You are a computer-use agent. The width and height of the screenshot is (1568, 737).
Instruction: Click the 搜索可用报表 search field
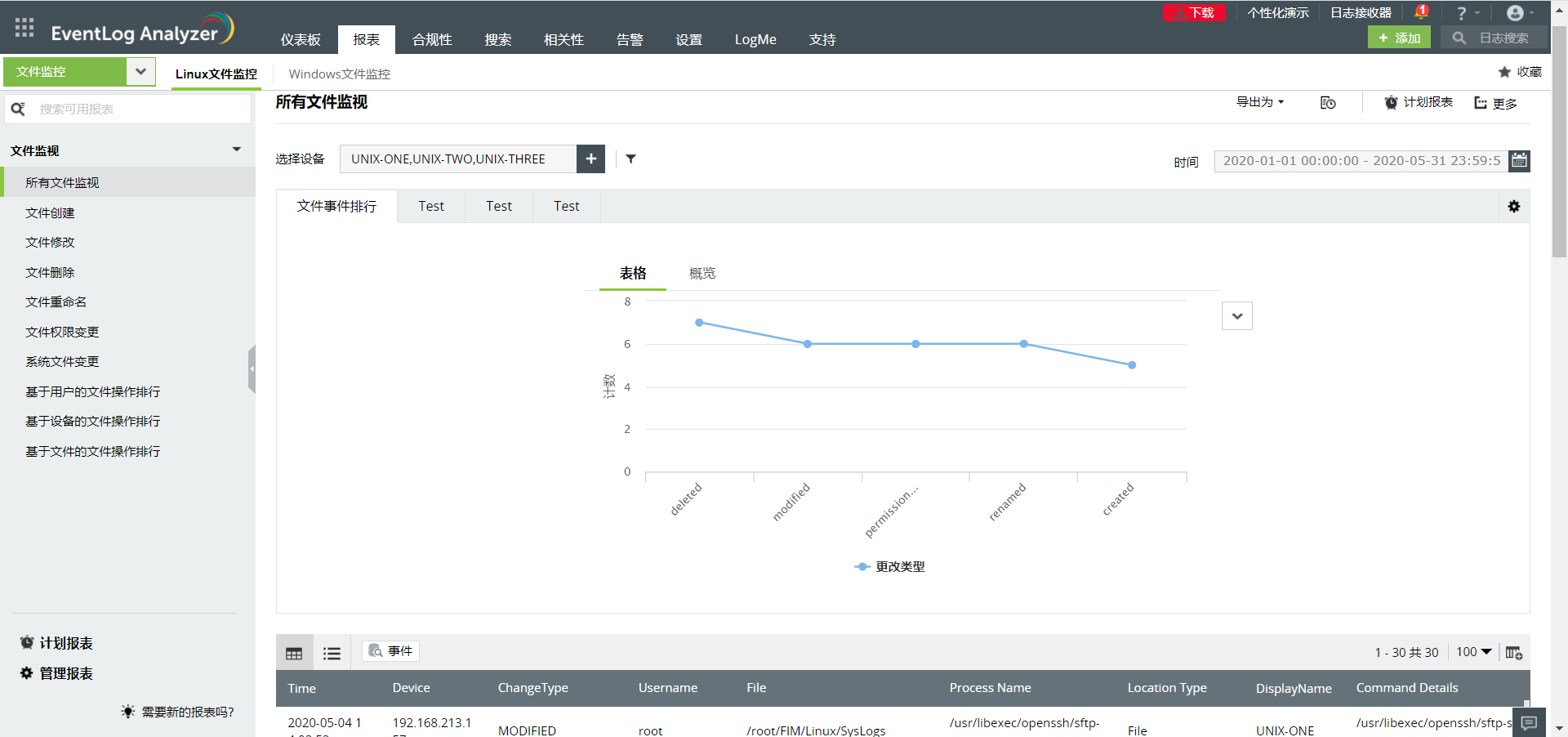[x=139, y=109]
